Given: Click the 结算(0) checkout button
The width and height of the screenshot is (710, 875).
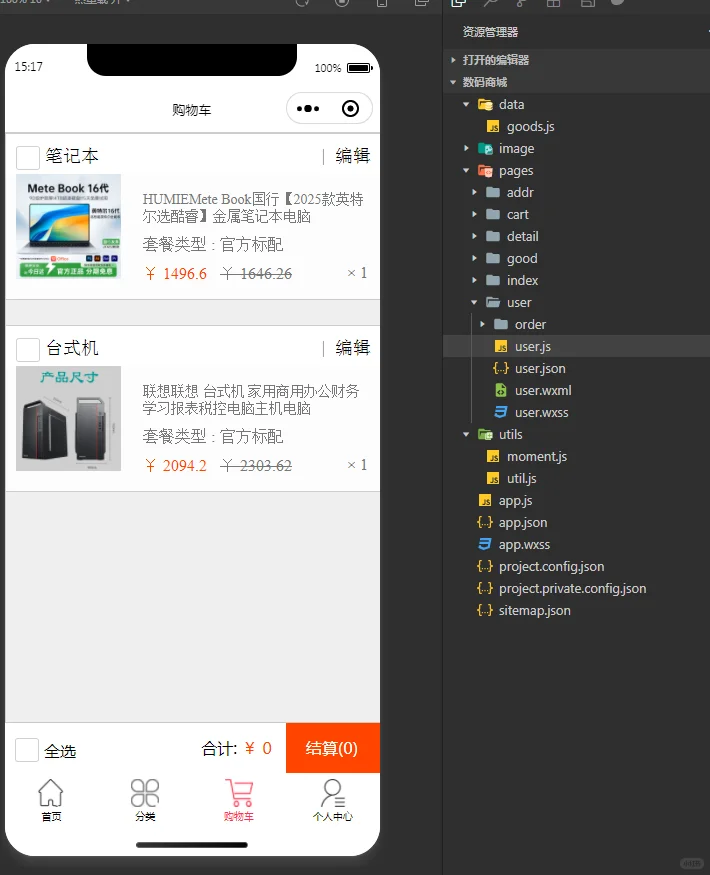Looking at the screenshot, I should pyautogui.click(x=333, y=748).
